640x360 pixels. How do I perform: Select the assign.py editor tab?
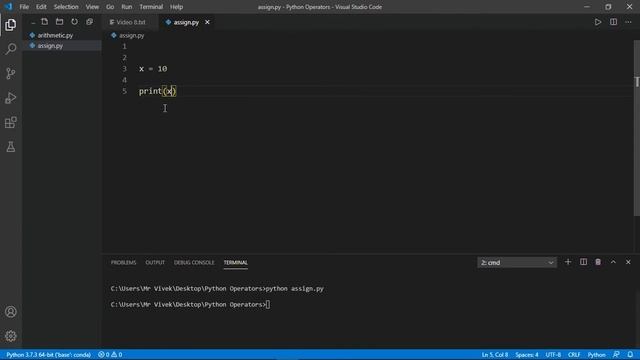186,22
